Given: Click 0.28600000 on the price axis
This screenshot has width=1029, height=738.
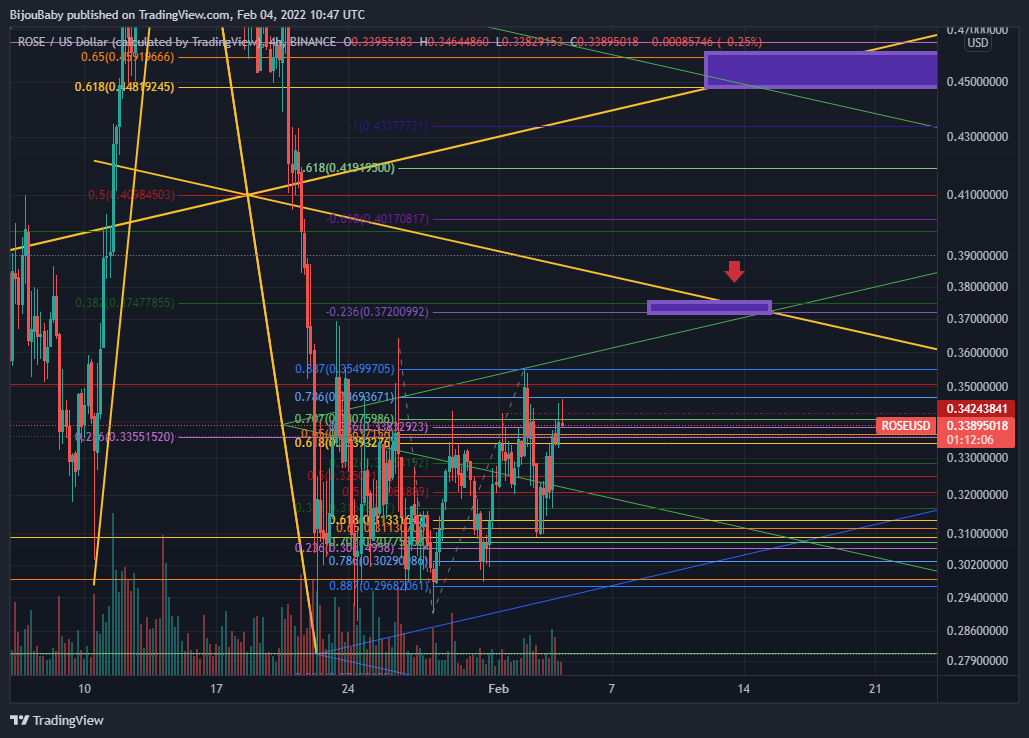Looking at the screenshot, I should pyautogui.click(x=977, y=631).
